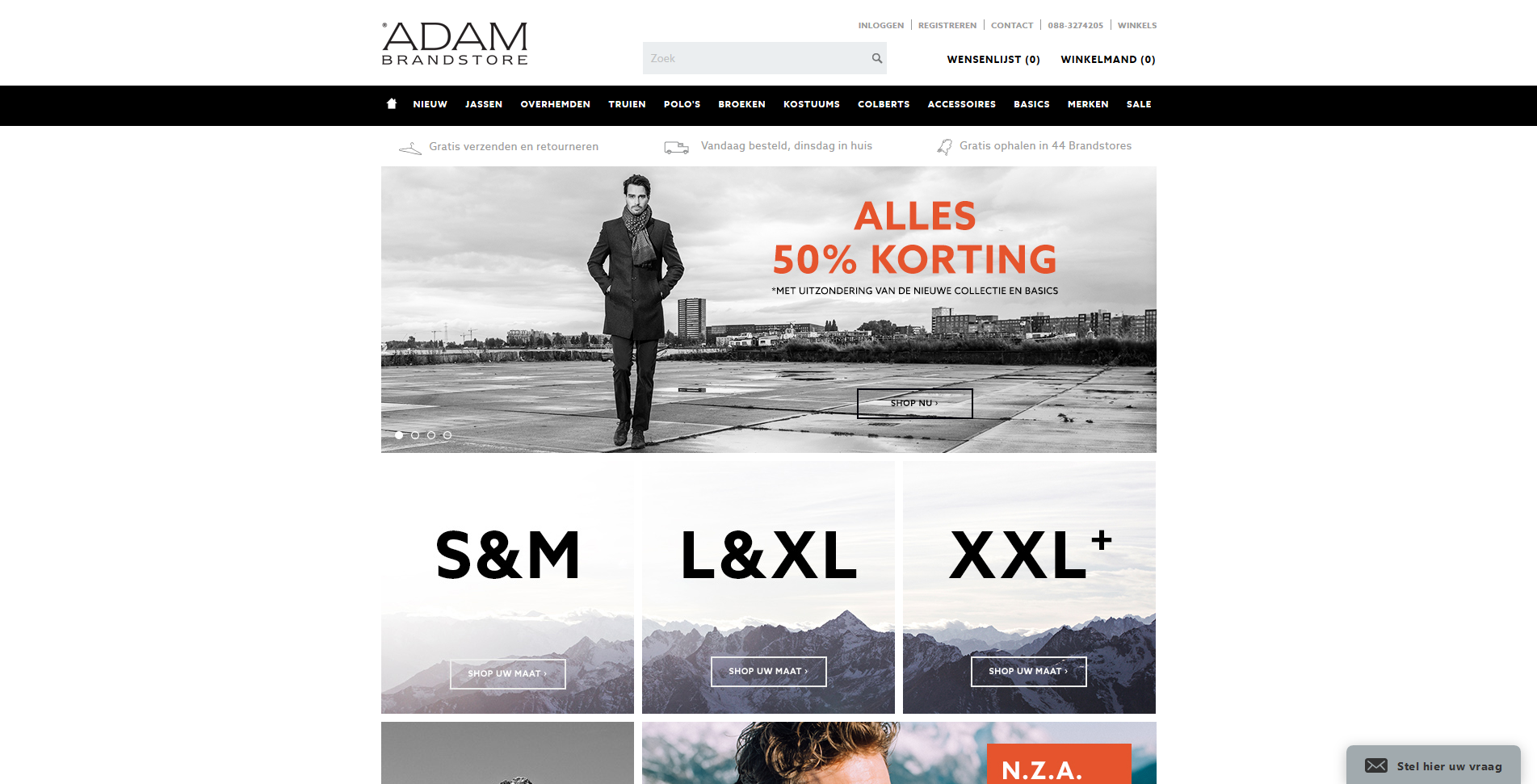
Task: Open the ACCESSOIRES menu
Action: (961, 104)
